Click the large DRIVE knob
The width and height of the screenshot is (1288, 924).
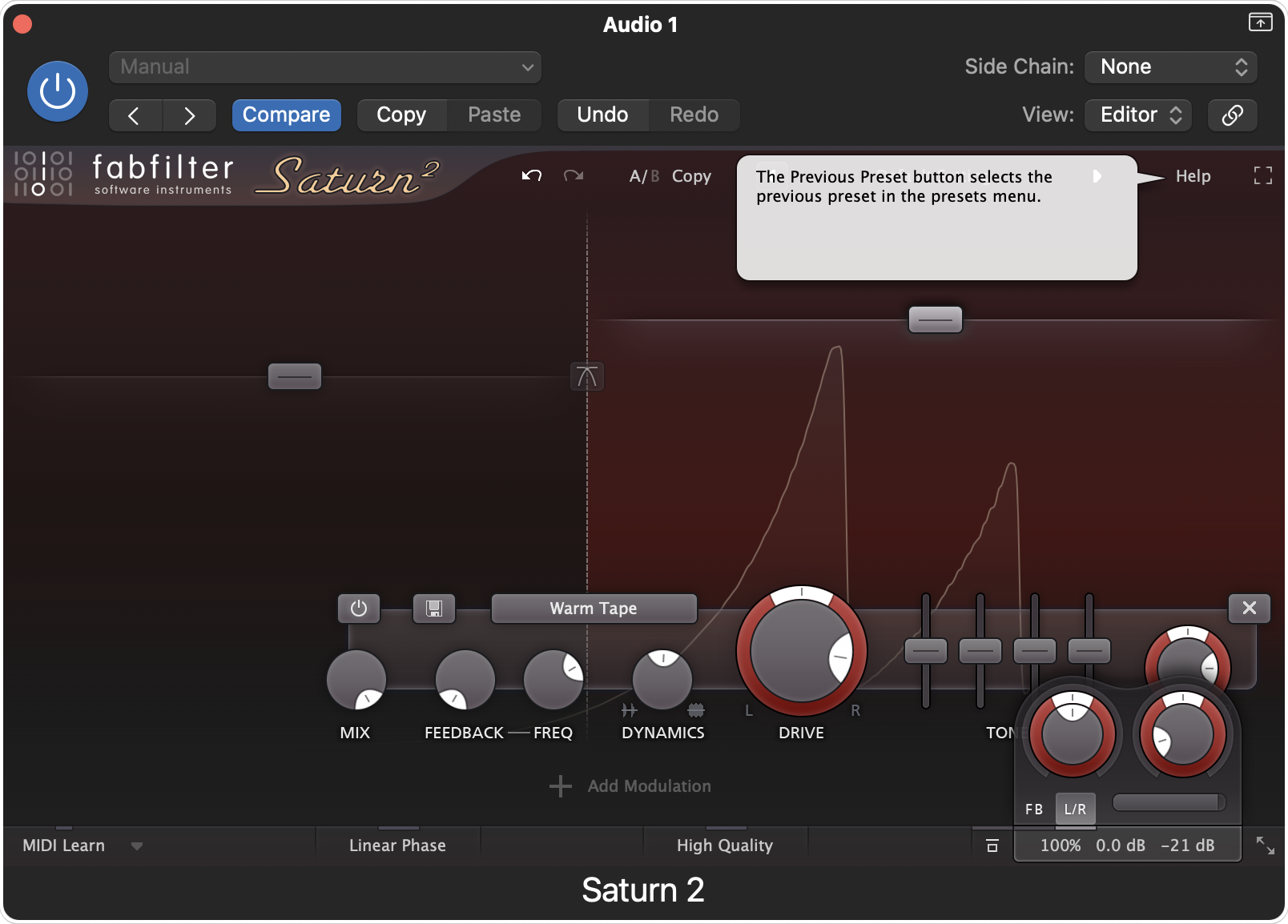(801, 650)
